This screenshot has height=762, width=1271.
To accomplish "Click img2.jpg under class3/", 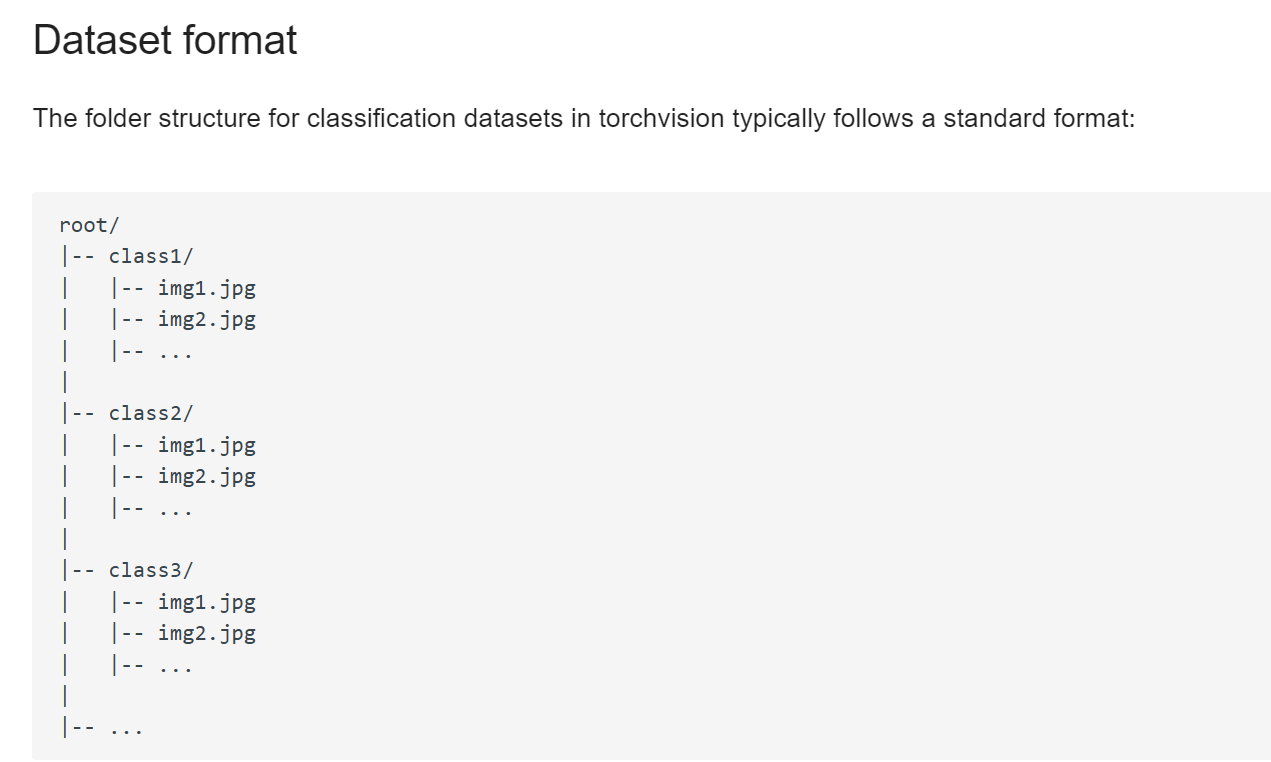I will coord(207,633).
